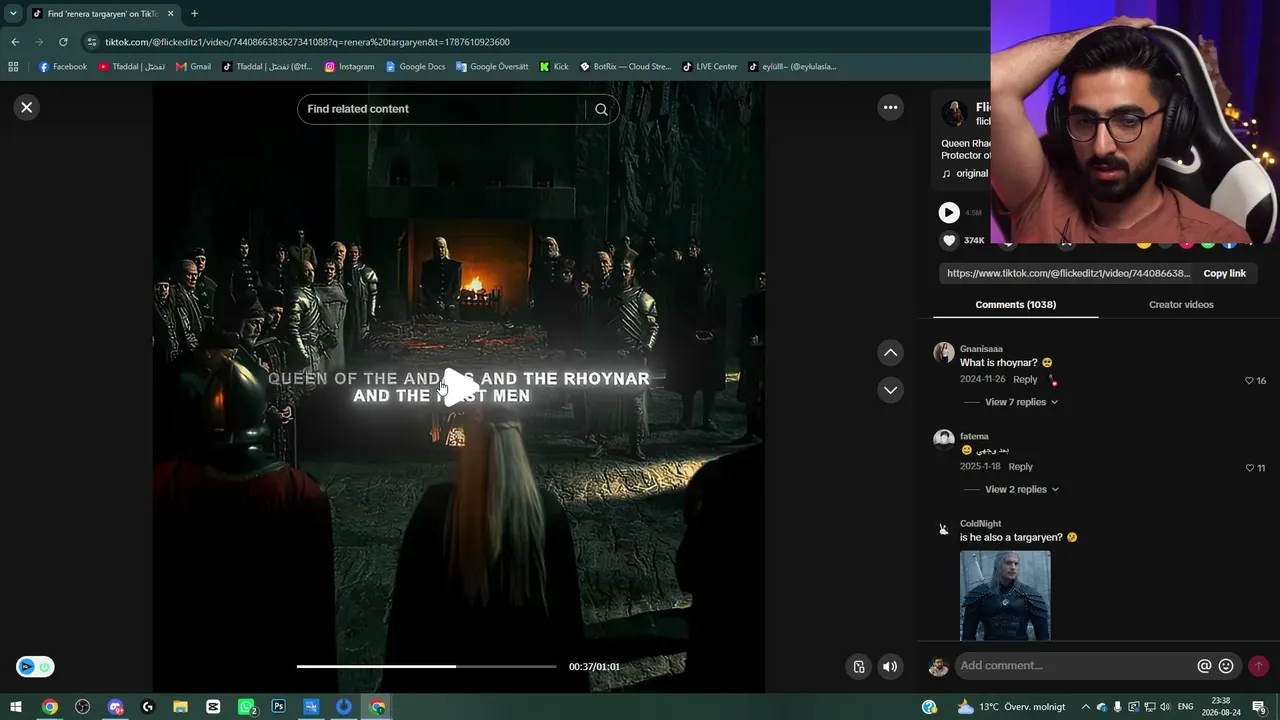Open the Gmail bookmark

(193, 67)
